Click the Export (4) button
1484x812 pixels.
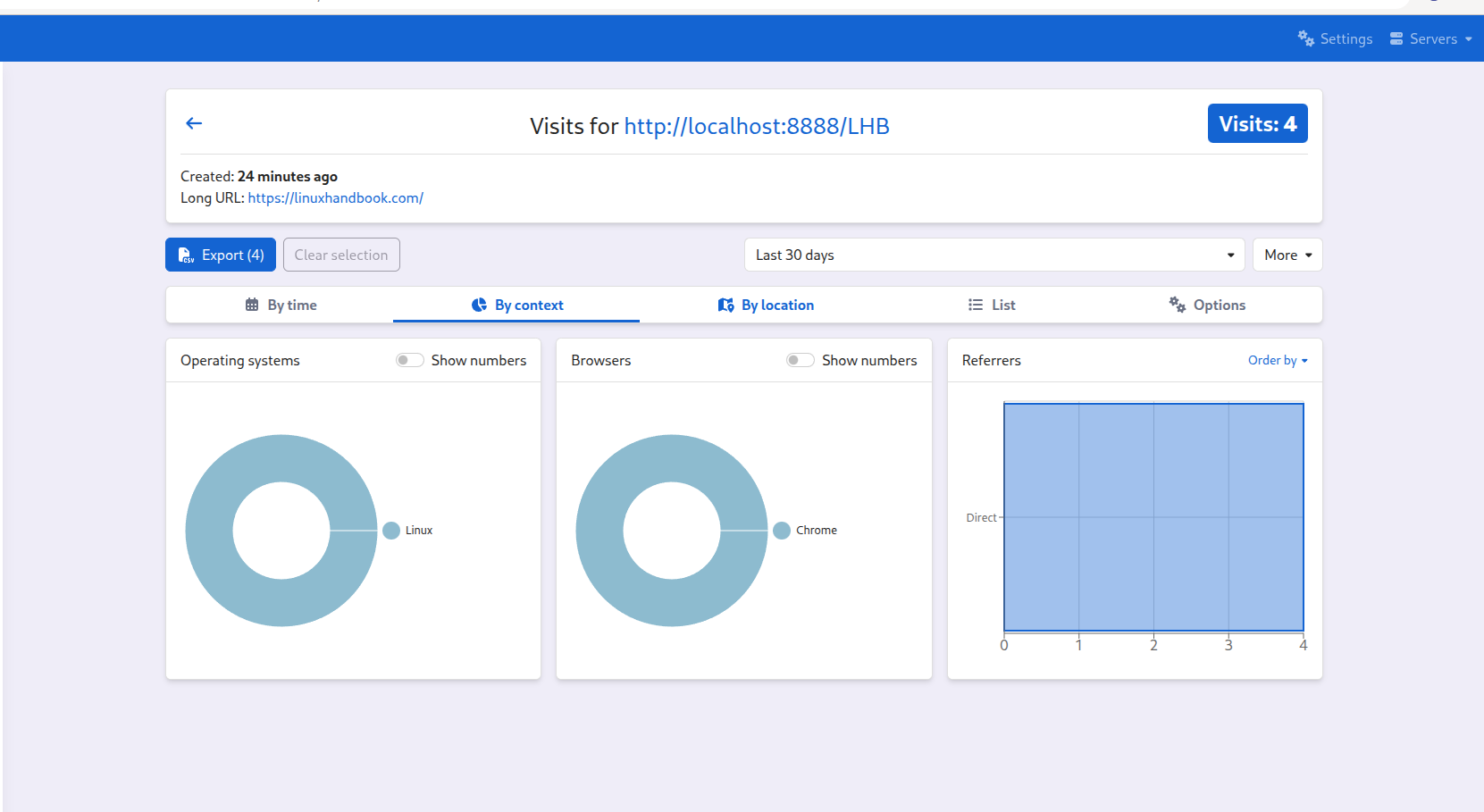[221, 255]
